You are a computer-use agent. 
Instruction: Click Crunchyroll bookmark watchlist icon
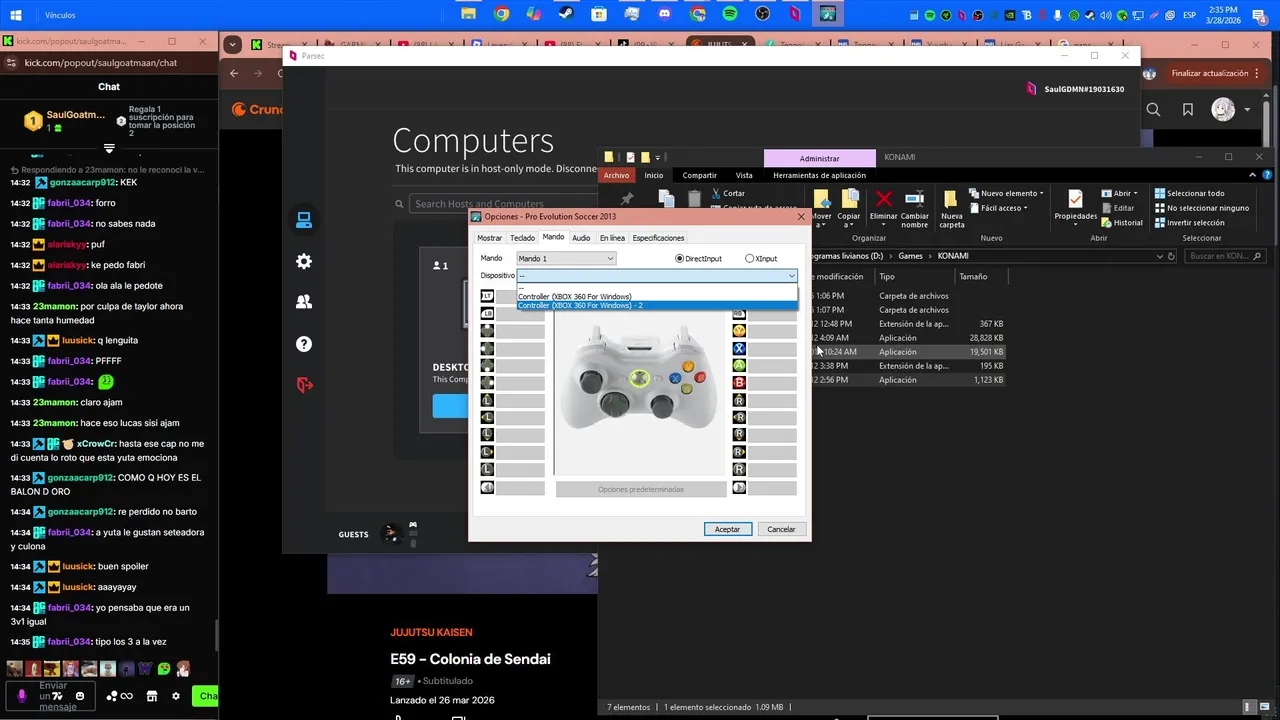[x=1188, y=110]
